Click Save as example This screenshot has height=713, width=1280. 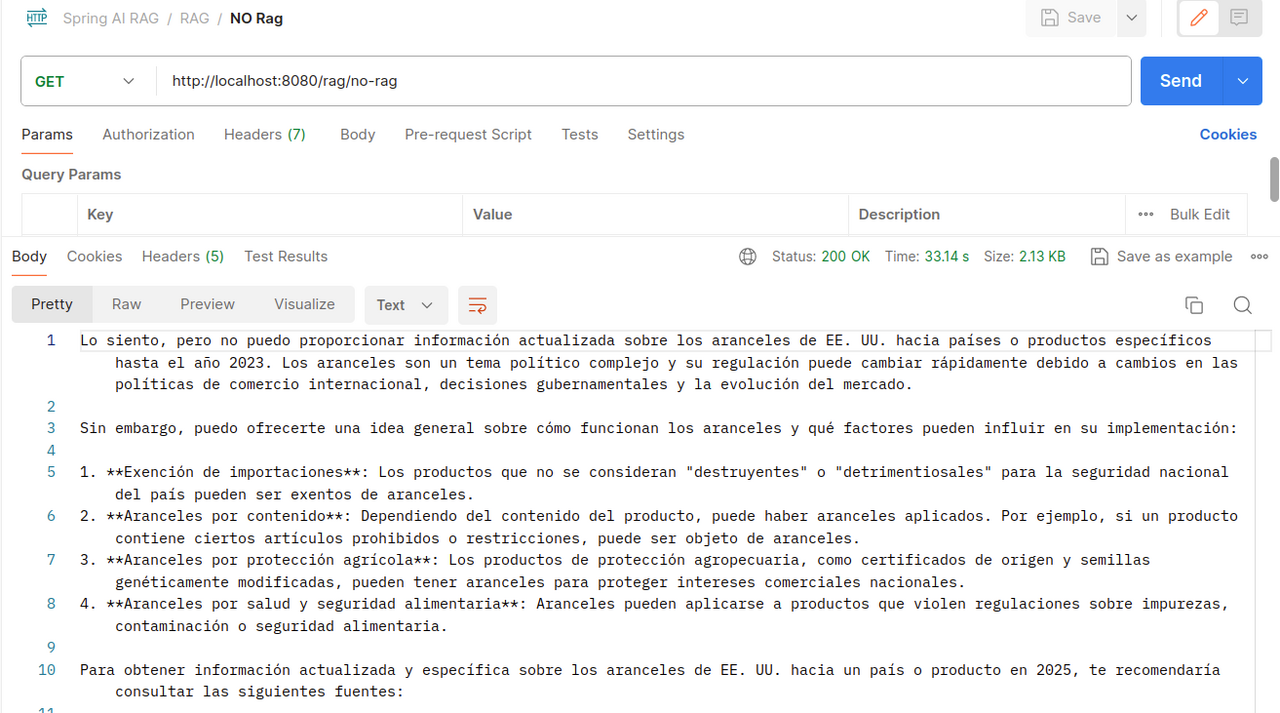(1162, 257)
